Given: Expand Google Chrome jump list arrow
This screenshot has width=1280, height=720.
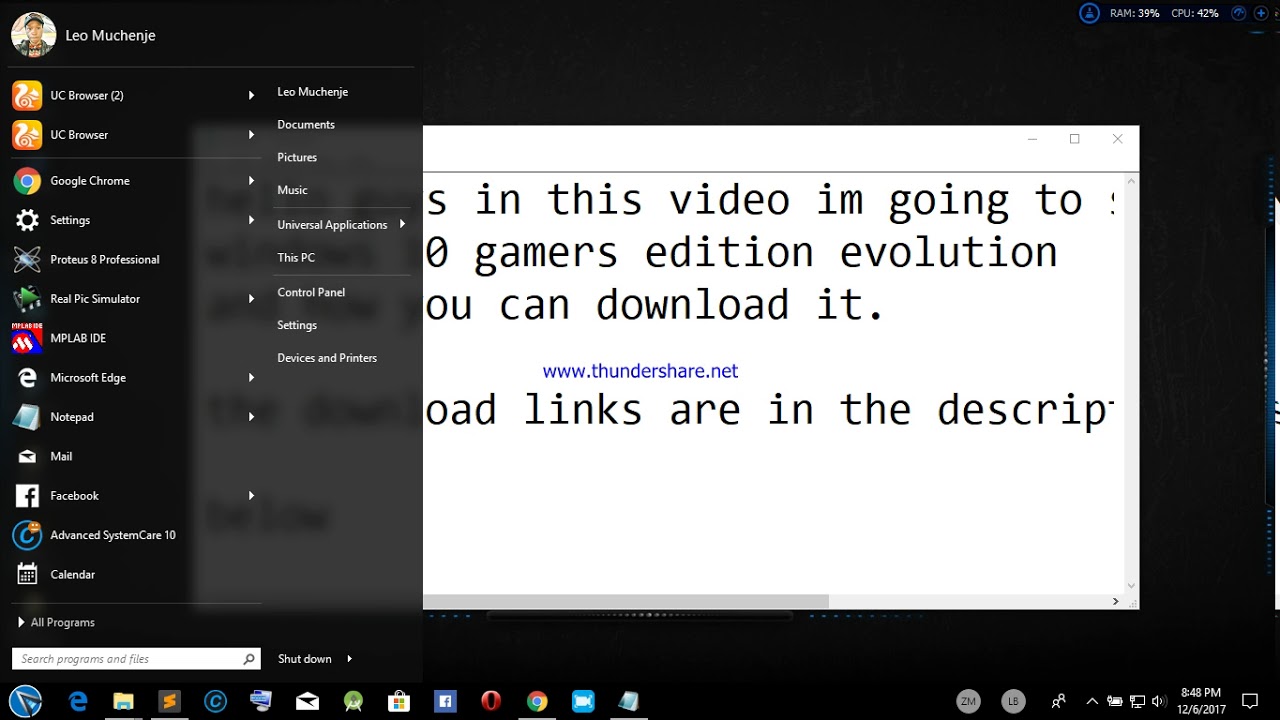Looking at the screenshot, I should [x=252, y=181].
